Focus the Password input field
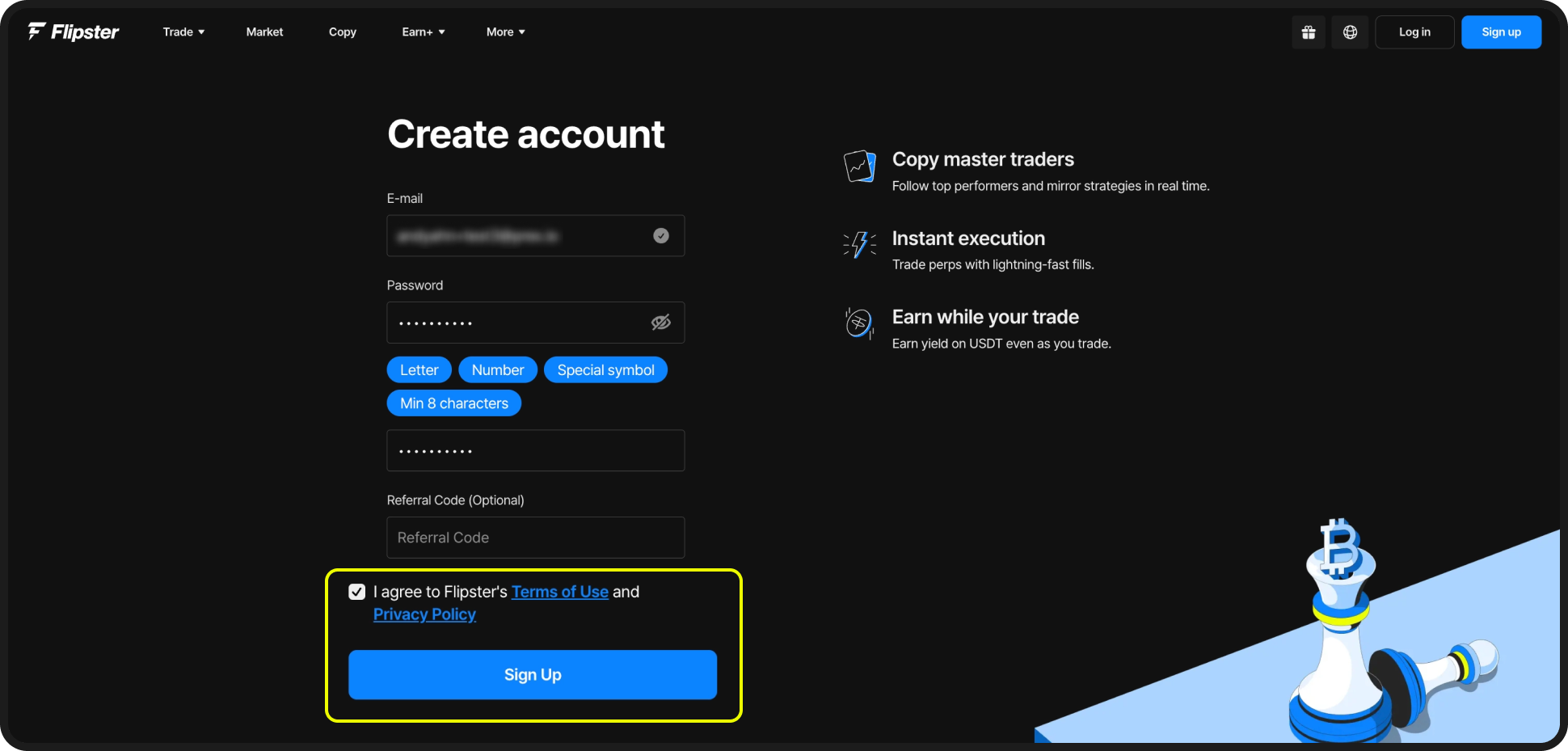This screenshot has height=751, width=1568. [x=536, y=323]
